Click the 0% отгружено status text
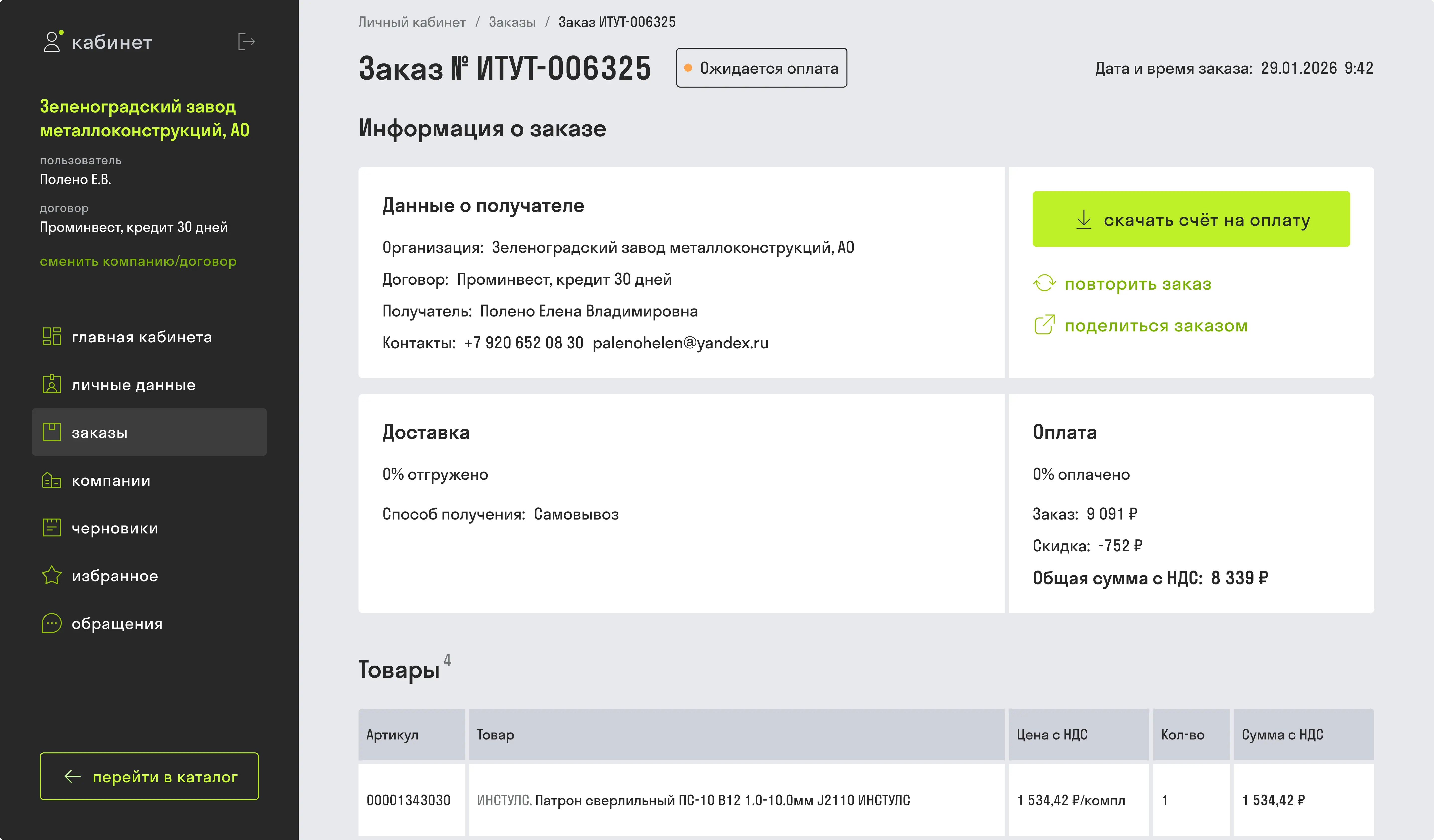This screenshot has width=1434, height=840. 435,474
